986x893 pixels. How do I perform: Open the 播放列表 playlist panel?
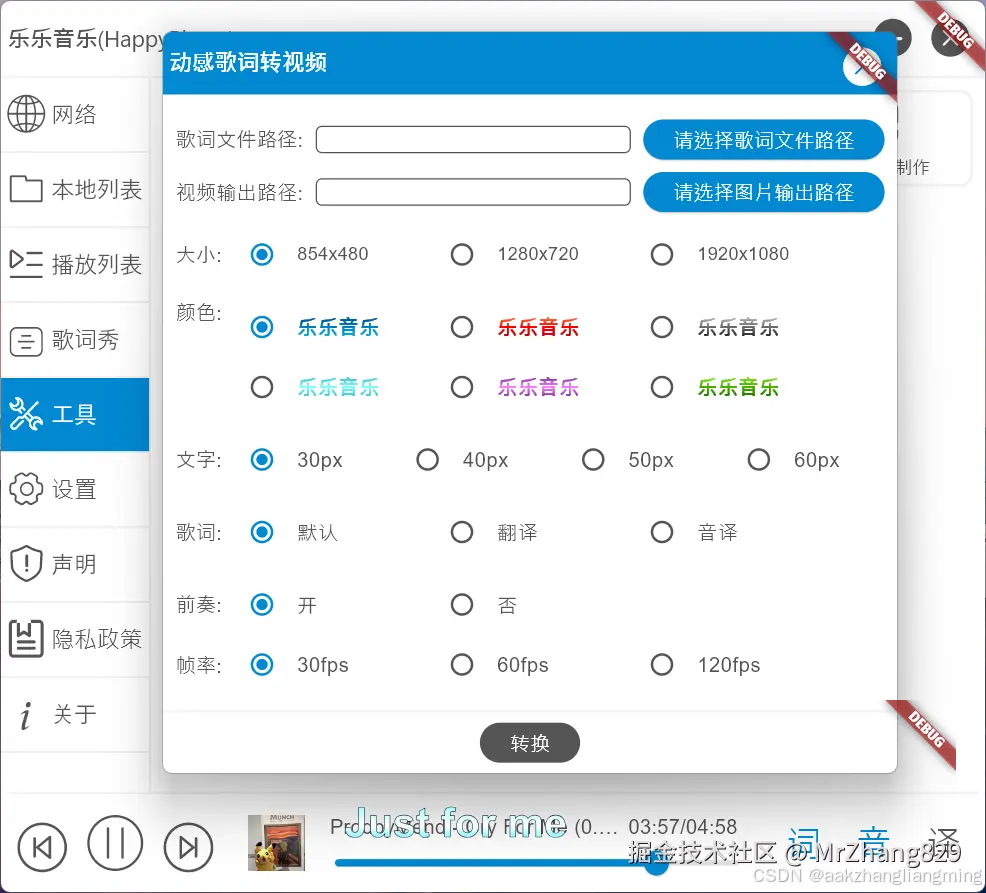[x=75, y=264]
